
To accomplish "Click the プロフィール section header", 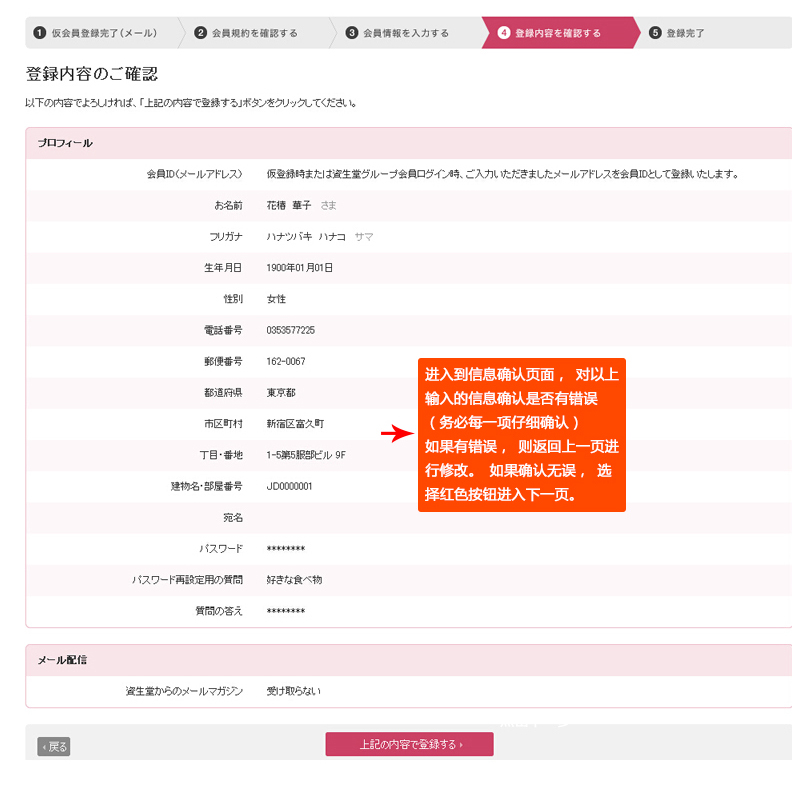I will (x=65, y=143).
